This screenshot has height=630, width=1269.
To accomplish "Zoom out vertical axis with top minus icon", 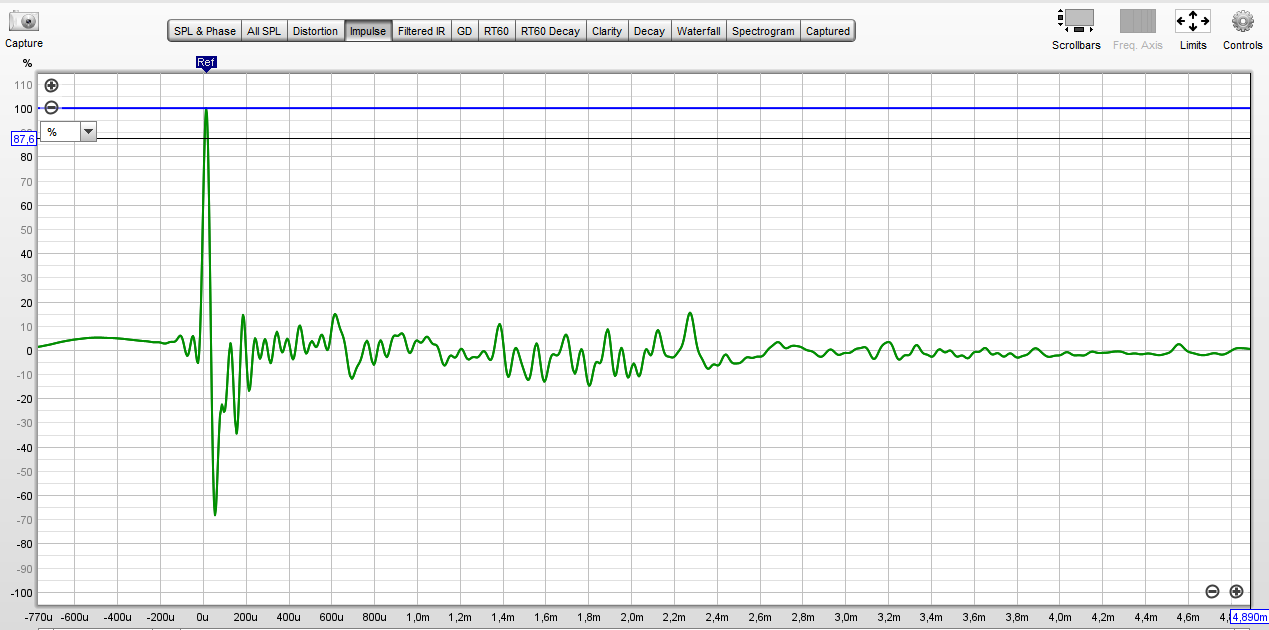I will click(x=52, y=108).
